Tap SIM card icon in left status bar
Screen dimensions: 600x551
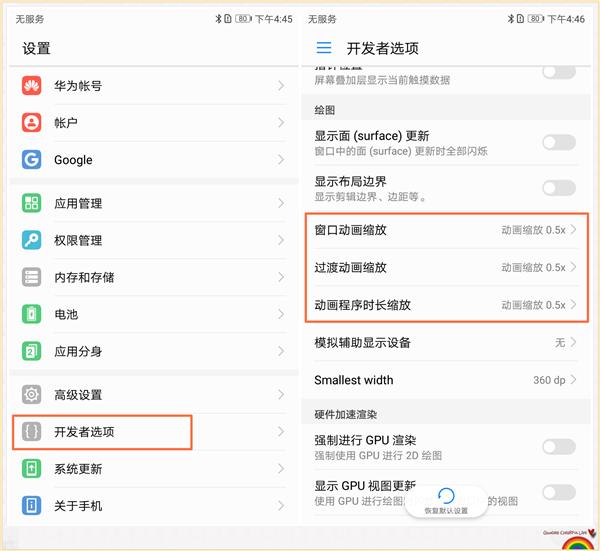228,18
